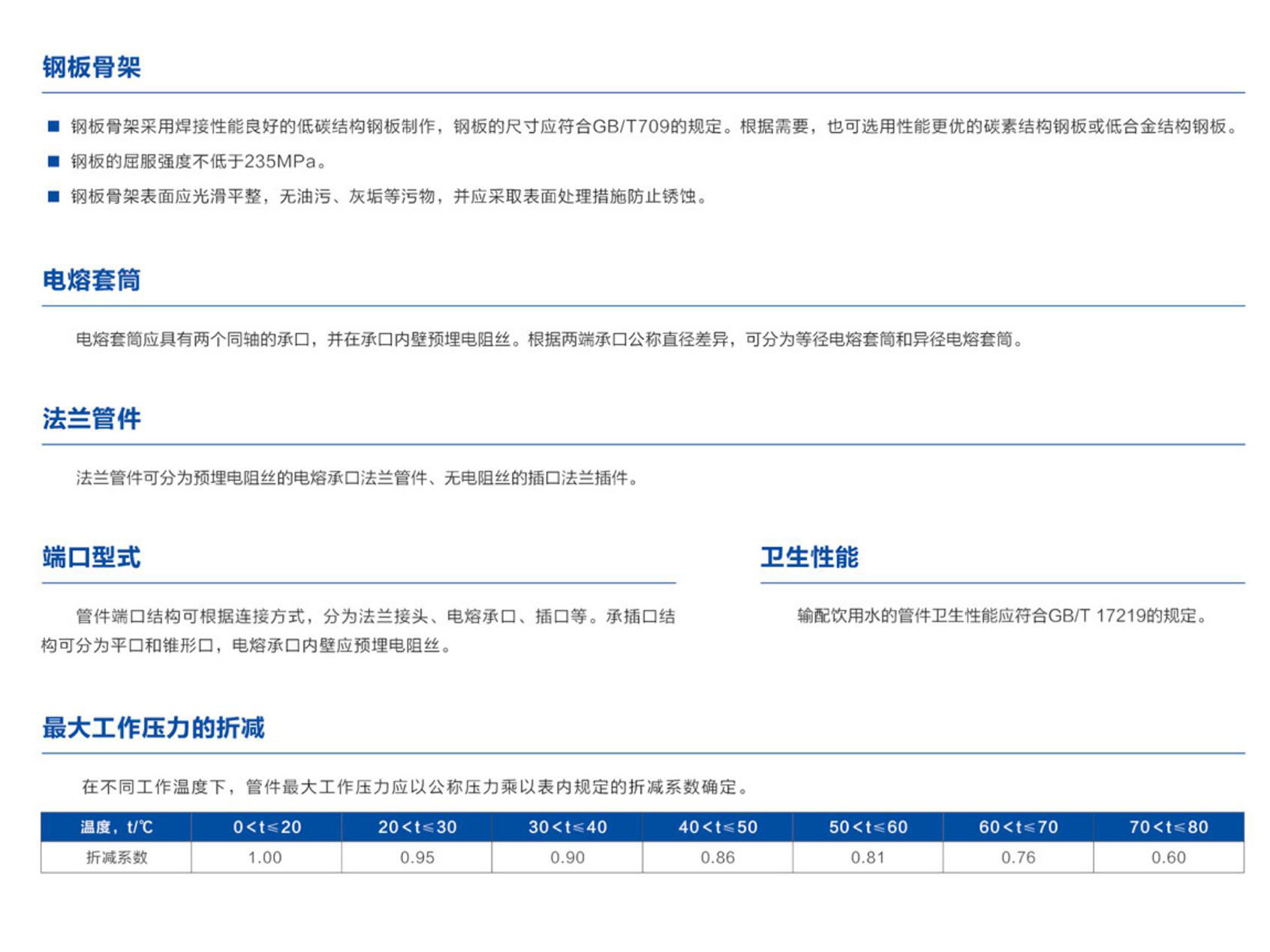The width and height of the screenshot is (1270, 952).
Task: Click the 70<t≤80 column header
Action: (1169, 827)
